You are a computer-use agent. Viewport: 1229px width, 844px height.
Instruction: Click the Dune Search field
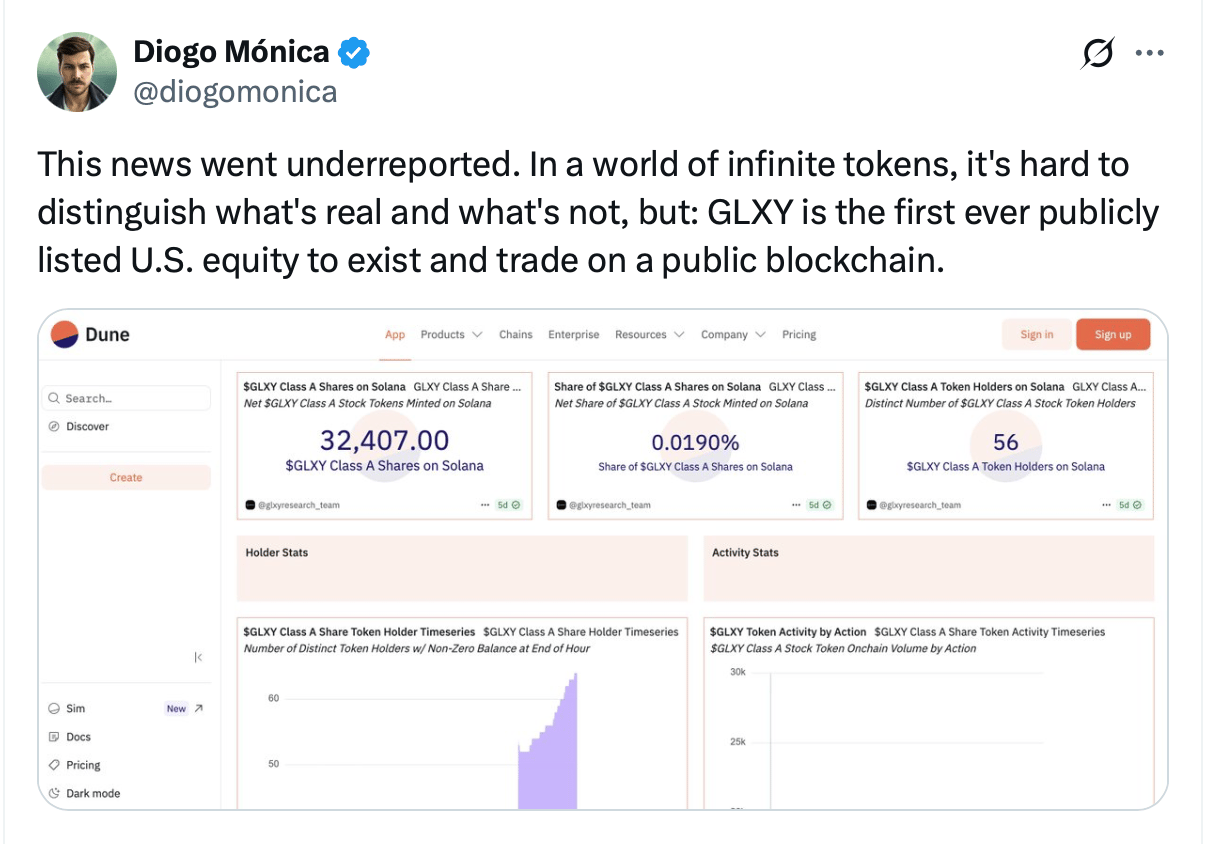[x=126, y=398]
